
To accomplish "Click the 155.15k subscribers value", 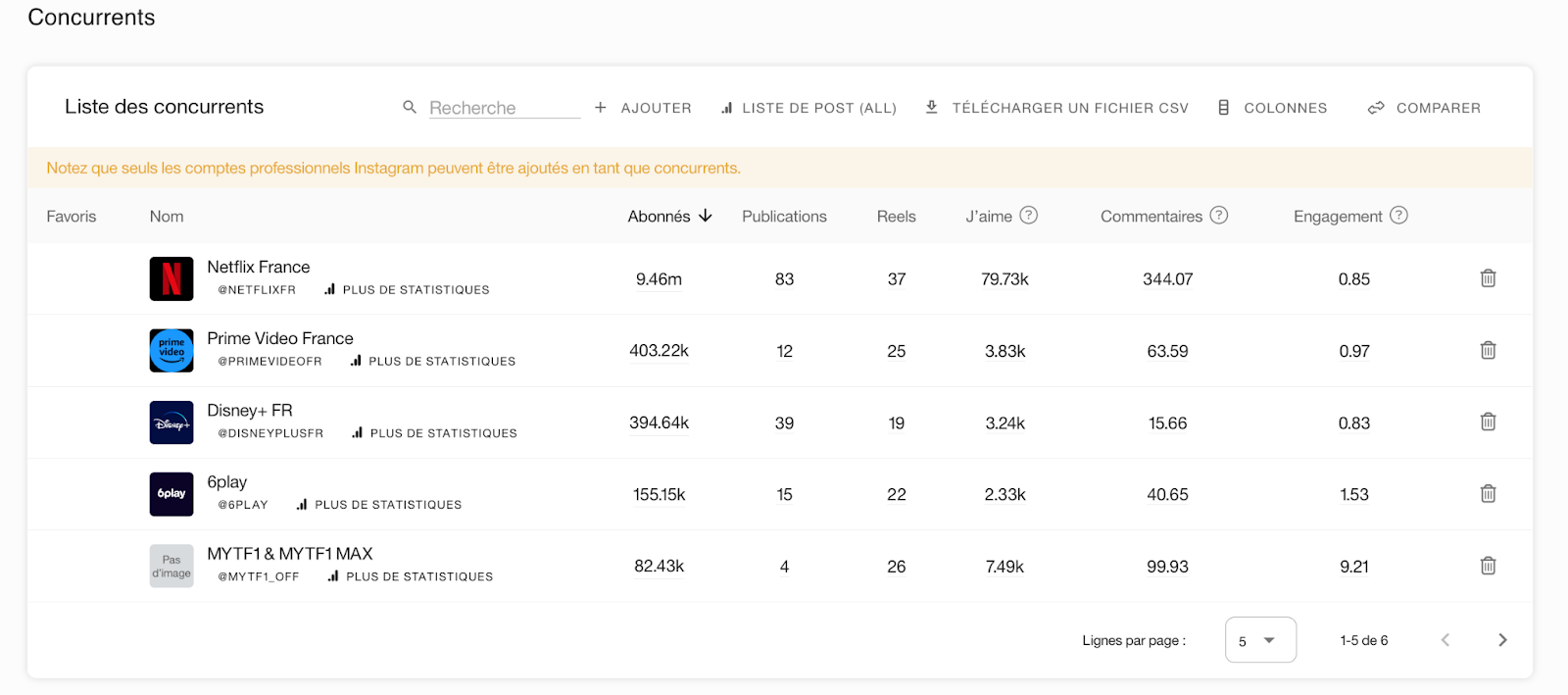I will point(659,495).
